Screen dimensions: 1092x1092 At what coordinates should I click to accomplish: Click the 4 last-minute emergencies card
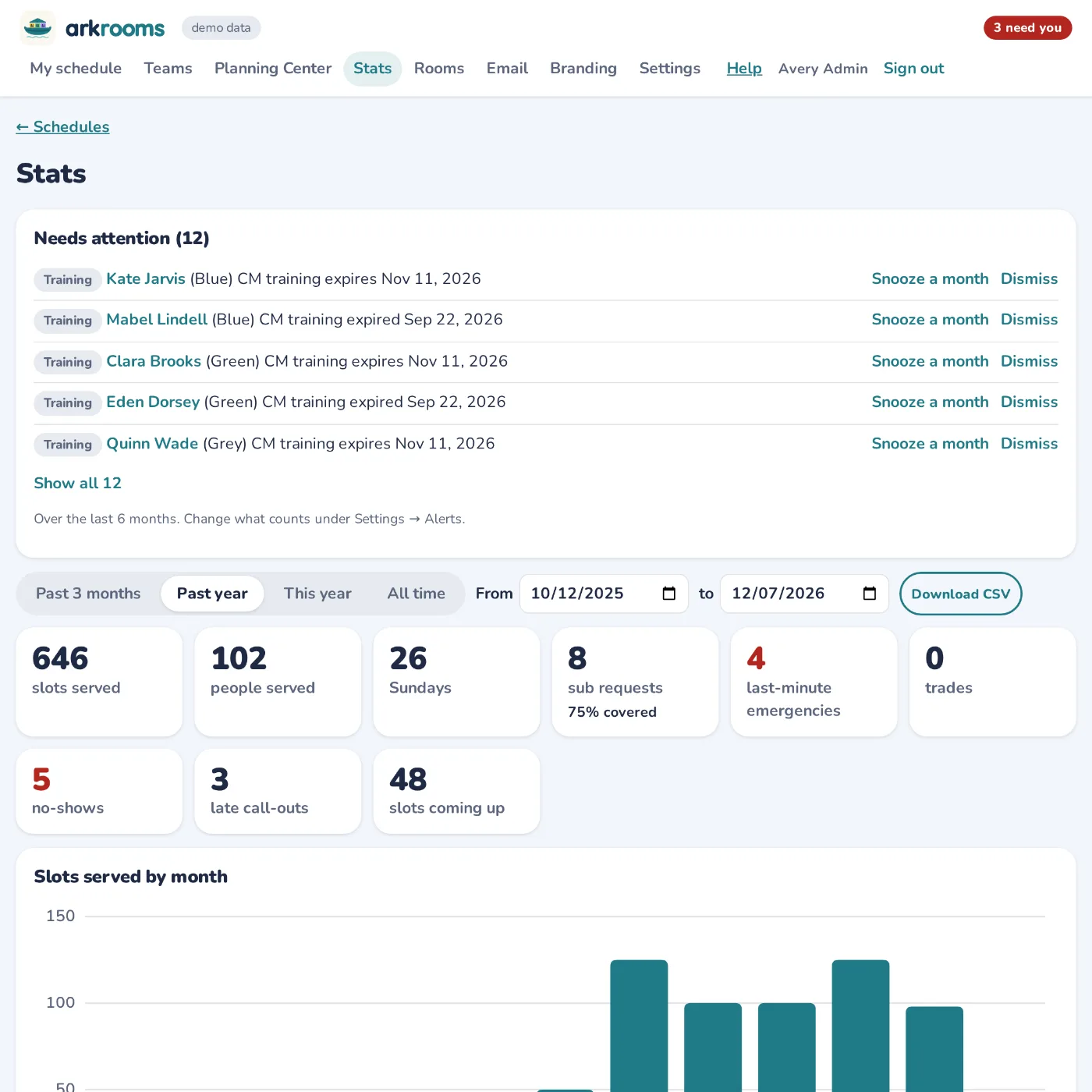(x=814, y=682)
